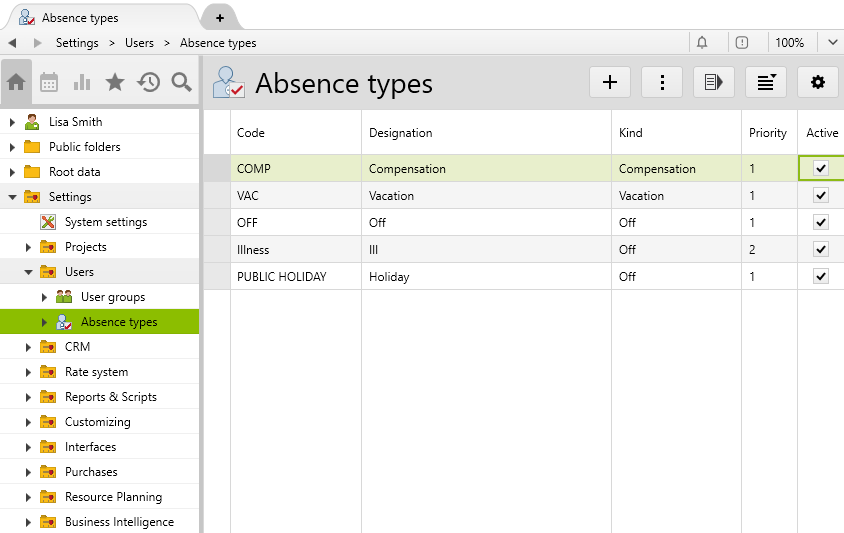Screen dimensions: 844x533
Task: Click Users in the breadcrumb path
Action: click(139, 43)
